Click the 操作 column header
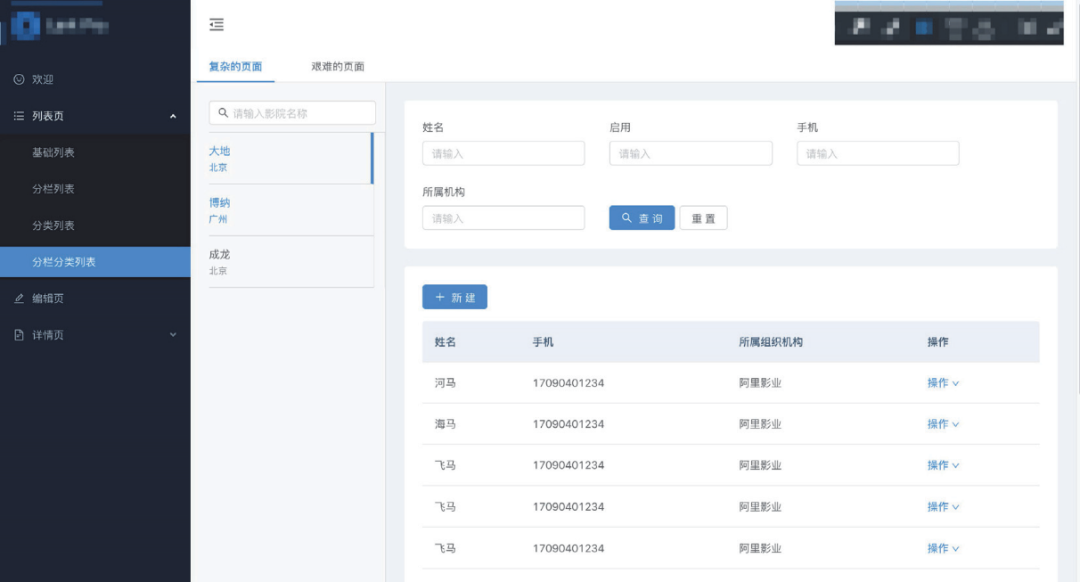Image resolution: width=1080 pixels, height=582 pixels. tap(938, 342)
